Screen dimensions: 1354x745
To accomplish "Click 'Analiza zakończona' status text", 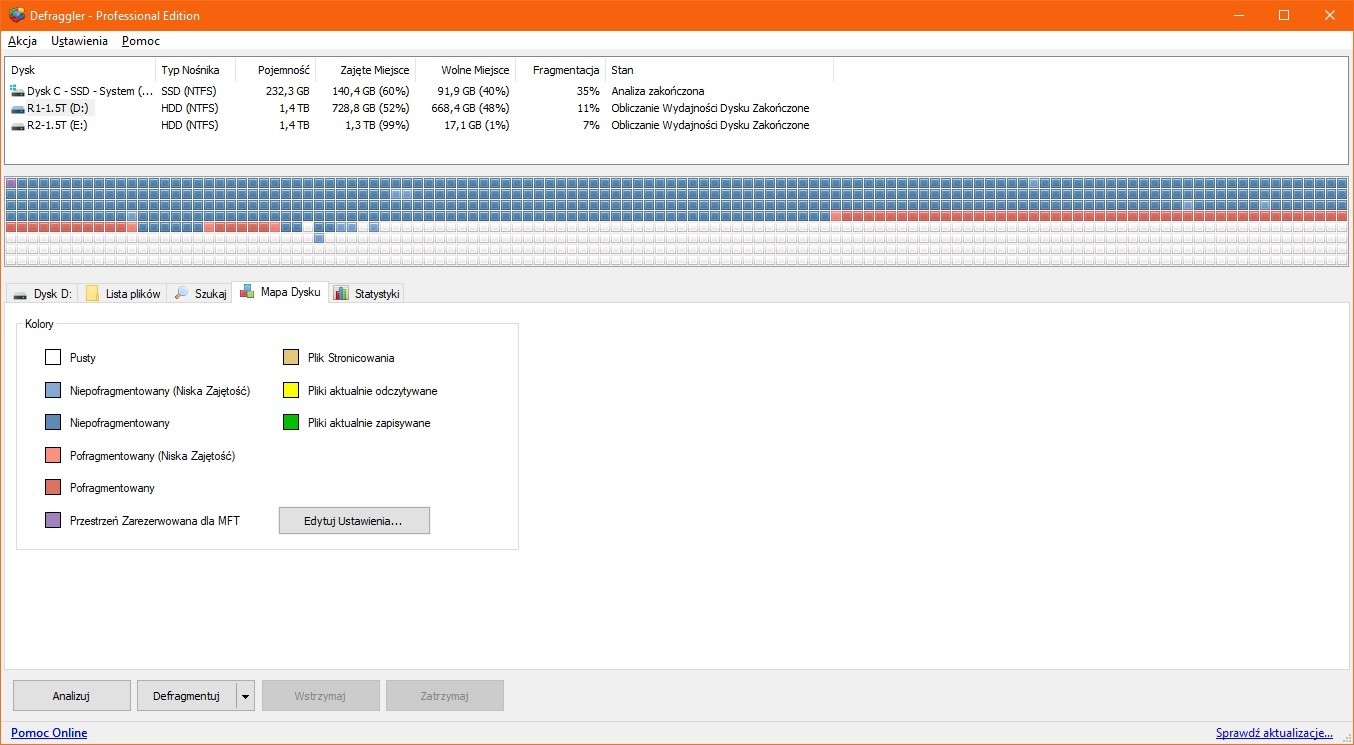I will click(x=658, y=91).
